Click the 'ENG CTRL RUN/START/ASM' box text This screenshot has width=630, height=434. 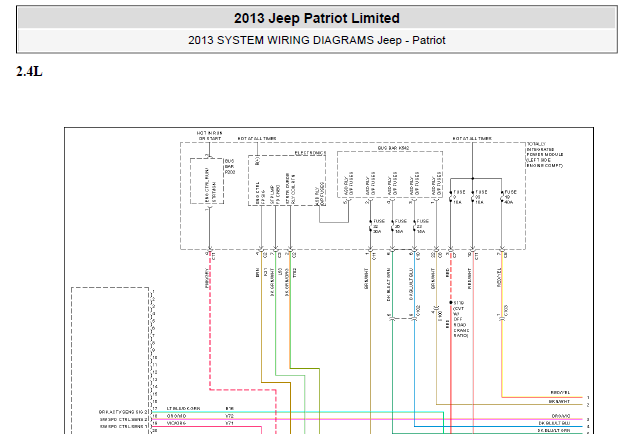[210, 185]
